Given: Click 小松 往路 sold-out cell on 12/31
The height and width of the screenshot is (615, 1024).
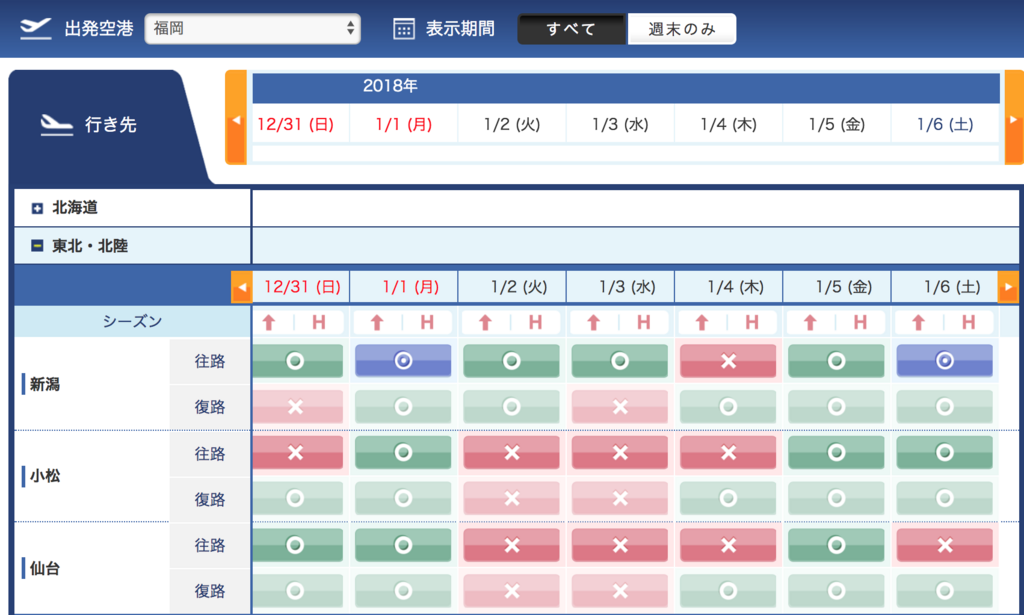Looking at the screenshot, I should [298, 452].
